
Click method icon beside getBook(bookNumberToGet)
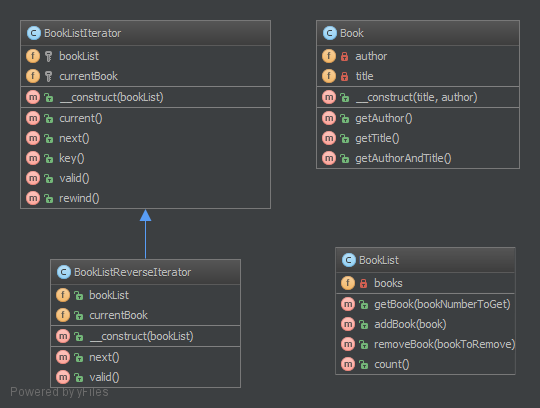[348, 304]
